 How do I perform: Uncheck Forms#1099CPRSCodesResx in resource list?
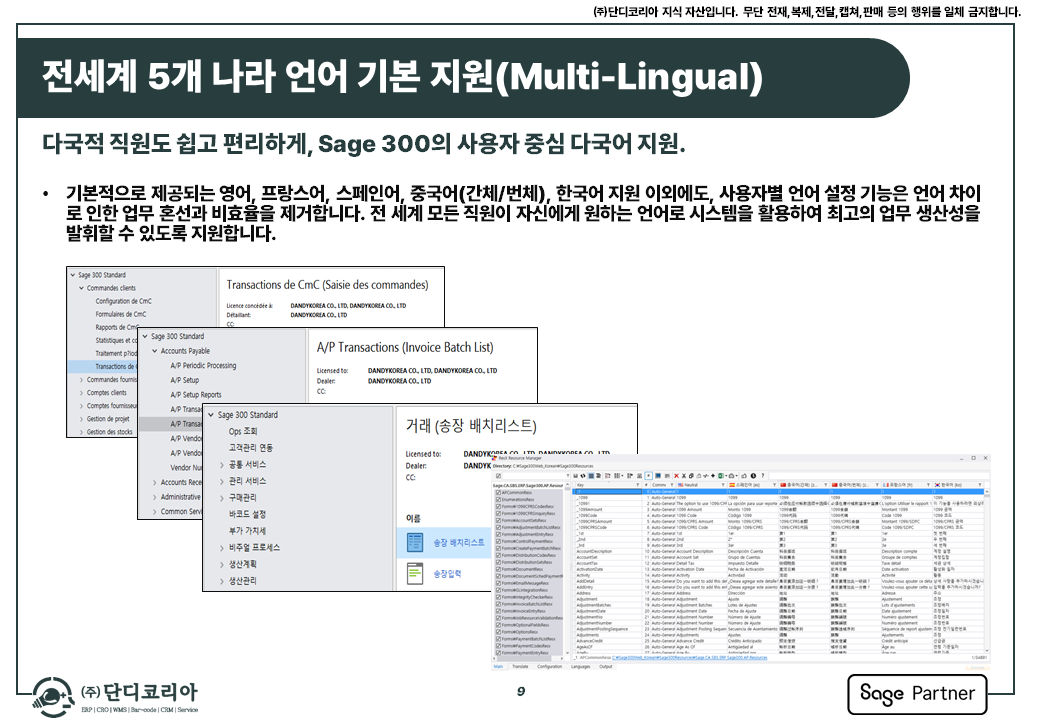tap(498, 507)
